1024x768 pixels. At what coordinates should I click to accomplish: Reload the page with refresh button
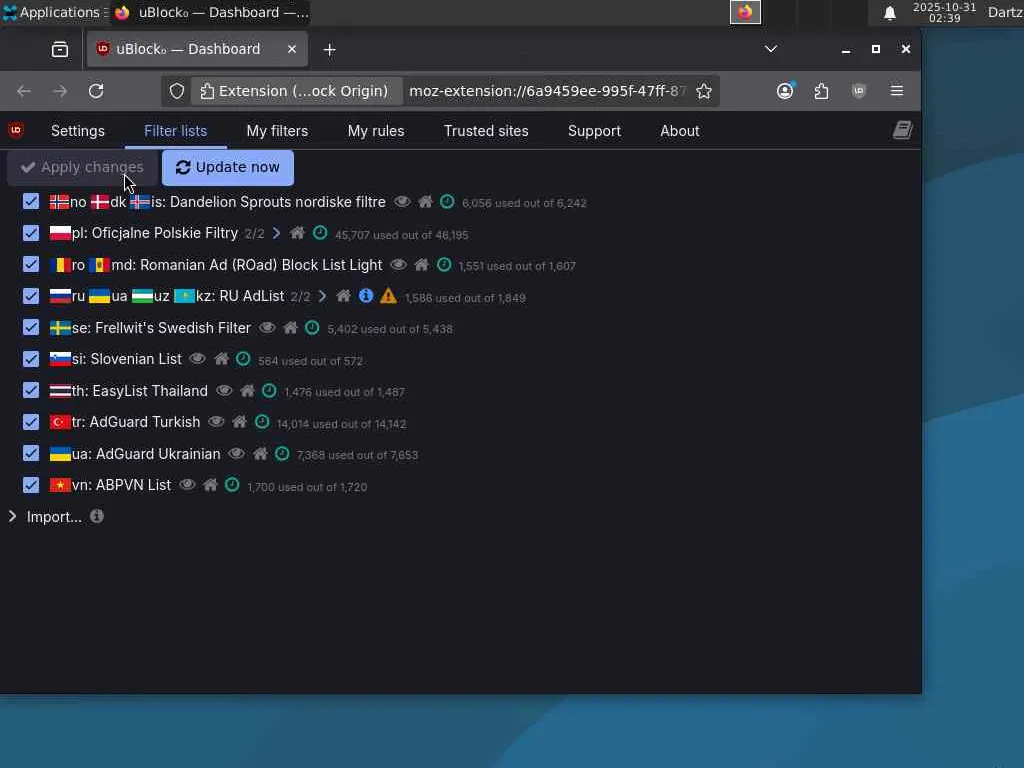[96, 91]
